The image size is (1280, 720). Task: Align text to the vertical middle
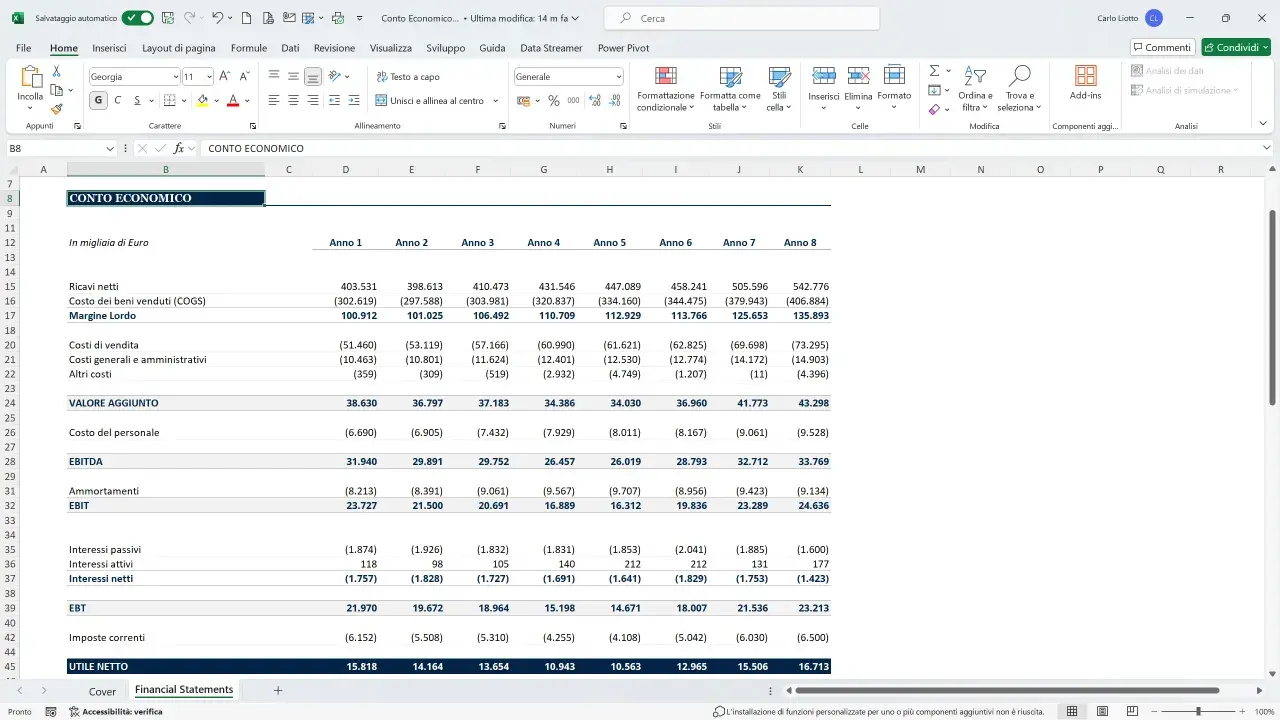(x=293, y=76)
